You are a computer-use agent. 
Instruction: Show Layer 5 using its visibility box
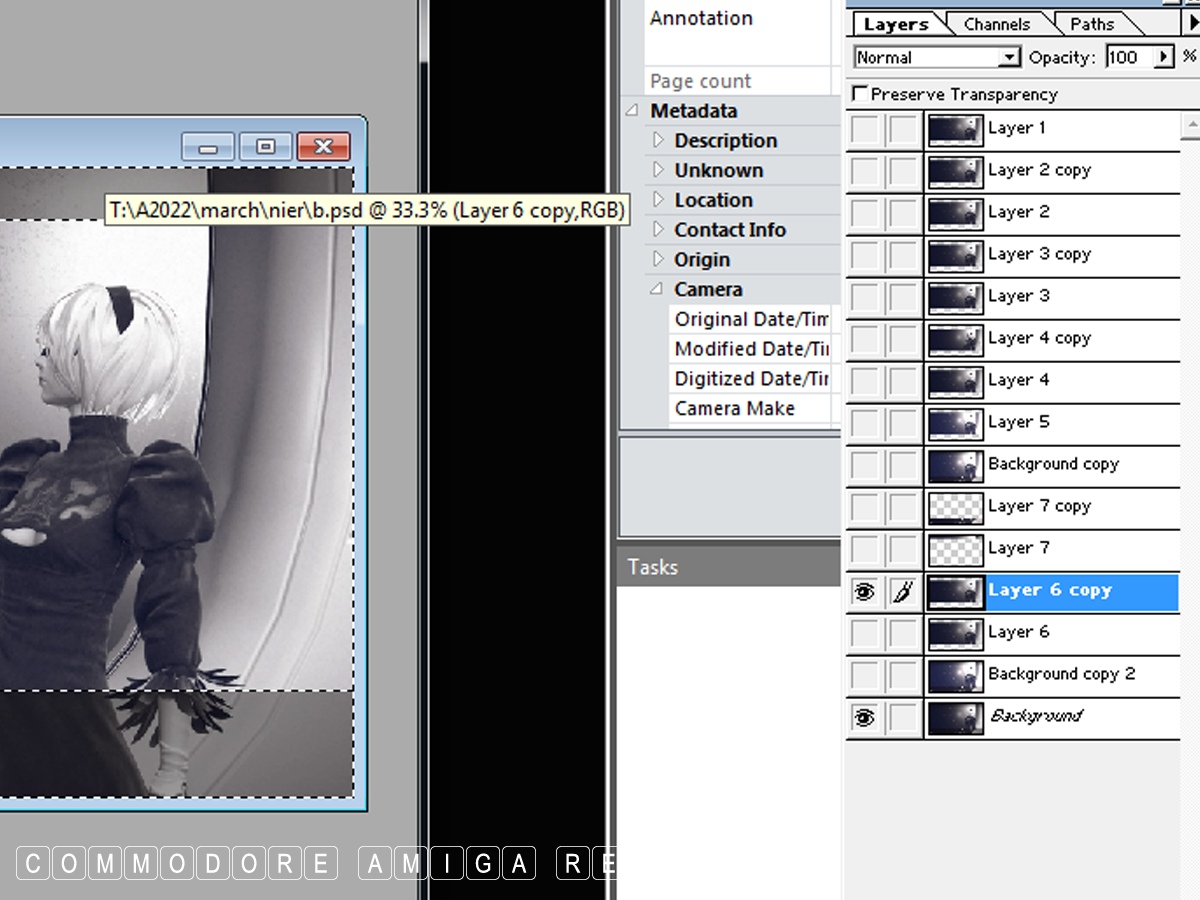pyautogui.click(x=865, y=424)
